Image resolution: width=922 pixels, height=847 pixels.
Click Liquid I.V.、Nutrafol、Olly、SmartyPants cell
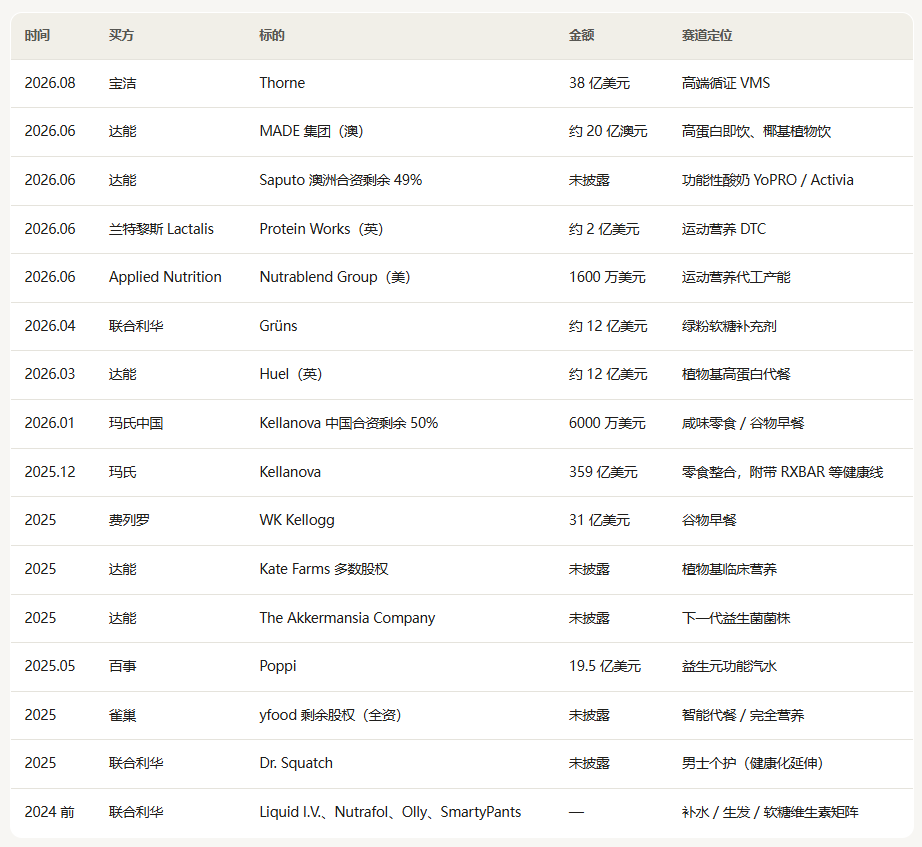[390, 812]
